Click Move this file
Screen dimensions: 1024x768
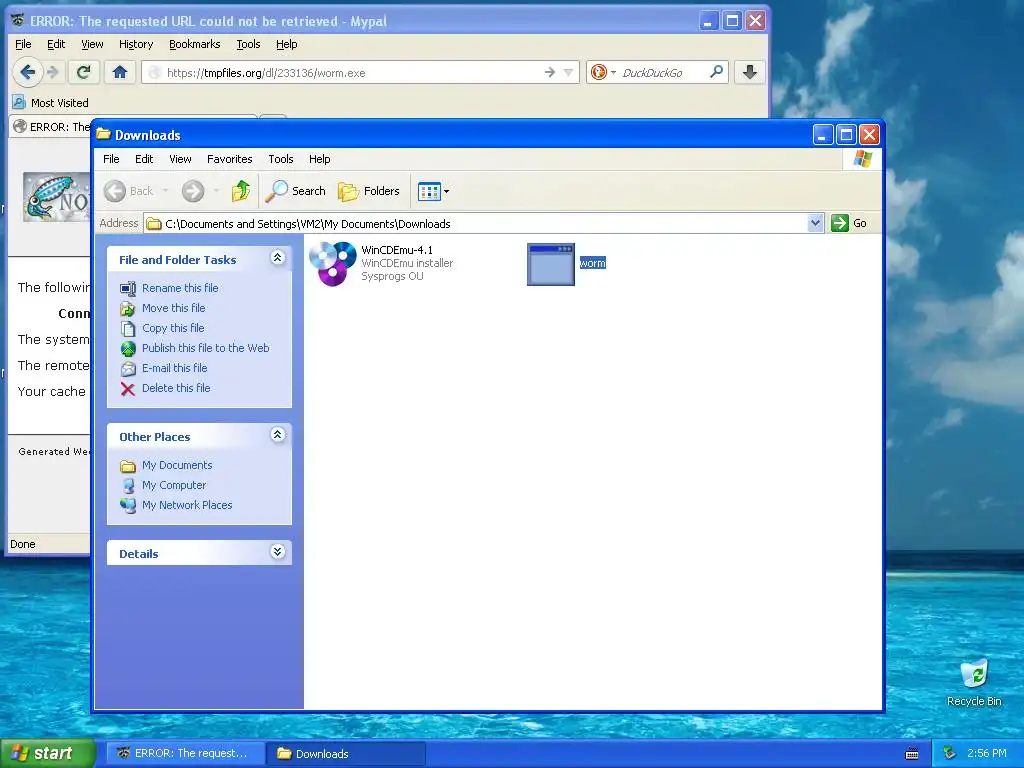pyautogui.click(x=174, y=308)
